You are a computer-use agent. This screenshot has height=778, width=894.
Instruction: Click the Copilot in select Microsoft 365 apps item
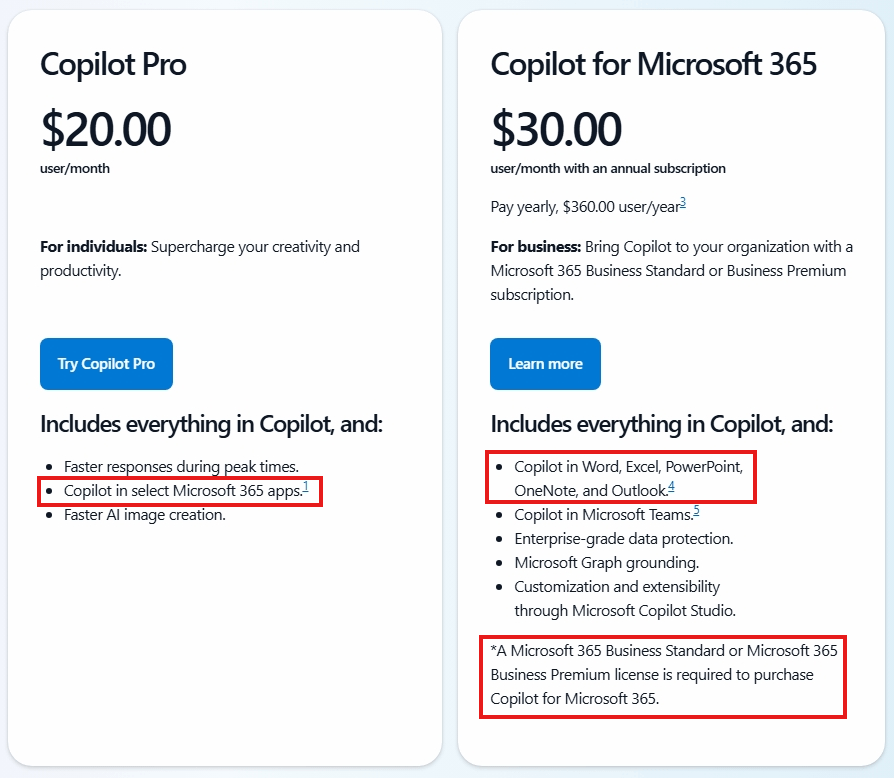pos(183,491)
